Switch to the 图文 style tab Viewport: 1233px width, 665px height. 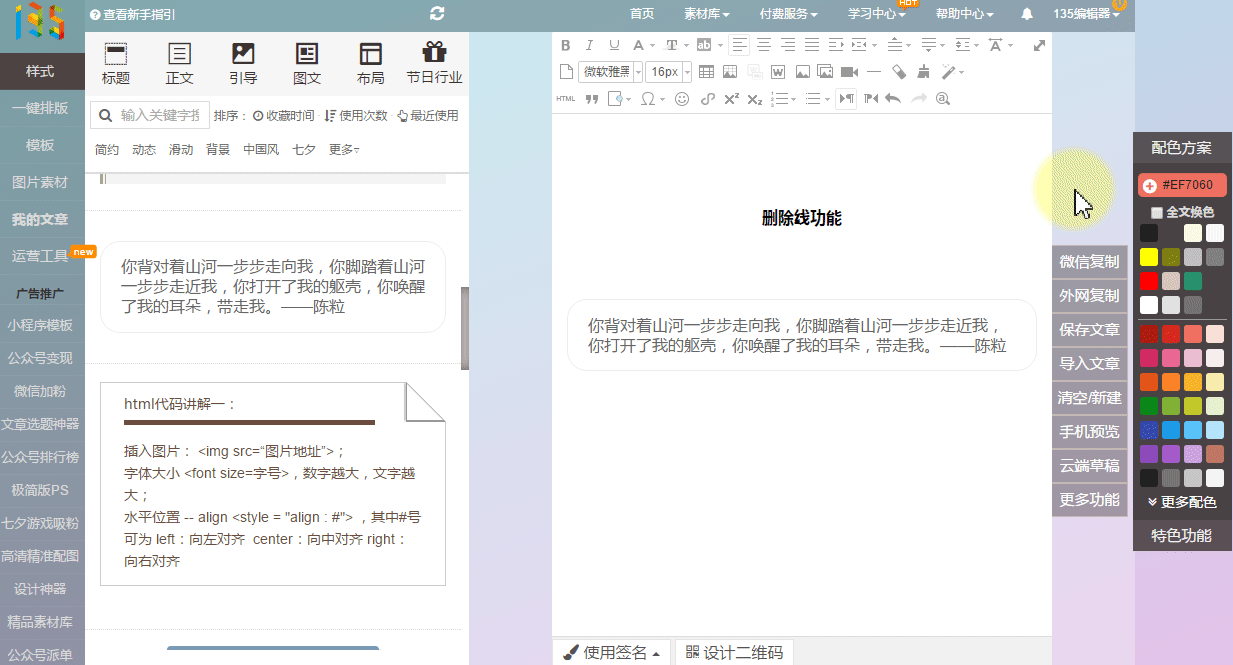coord(307,63)
